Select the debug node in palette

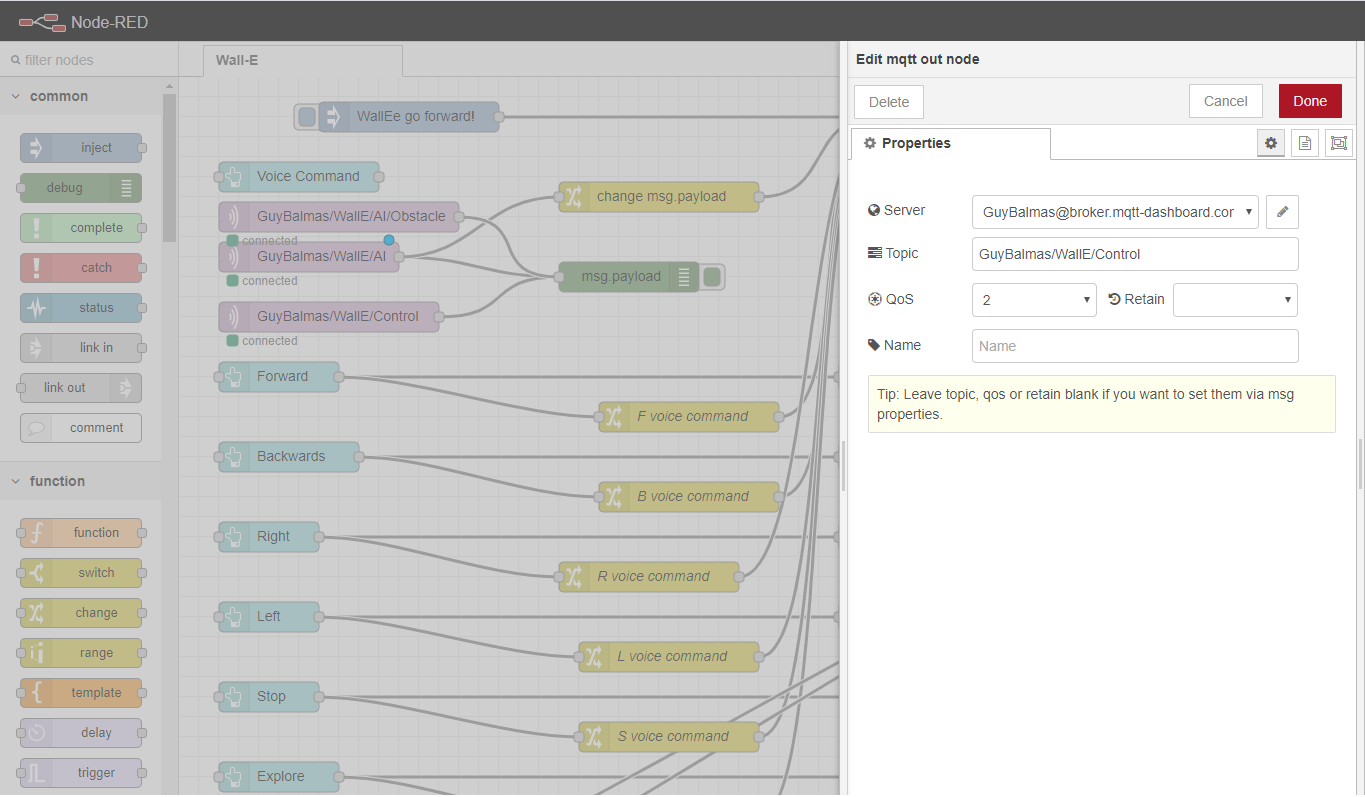click(x=81, y=188)
